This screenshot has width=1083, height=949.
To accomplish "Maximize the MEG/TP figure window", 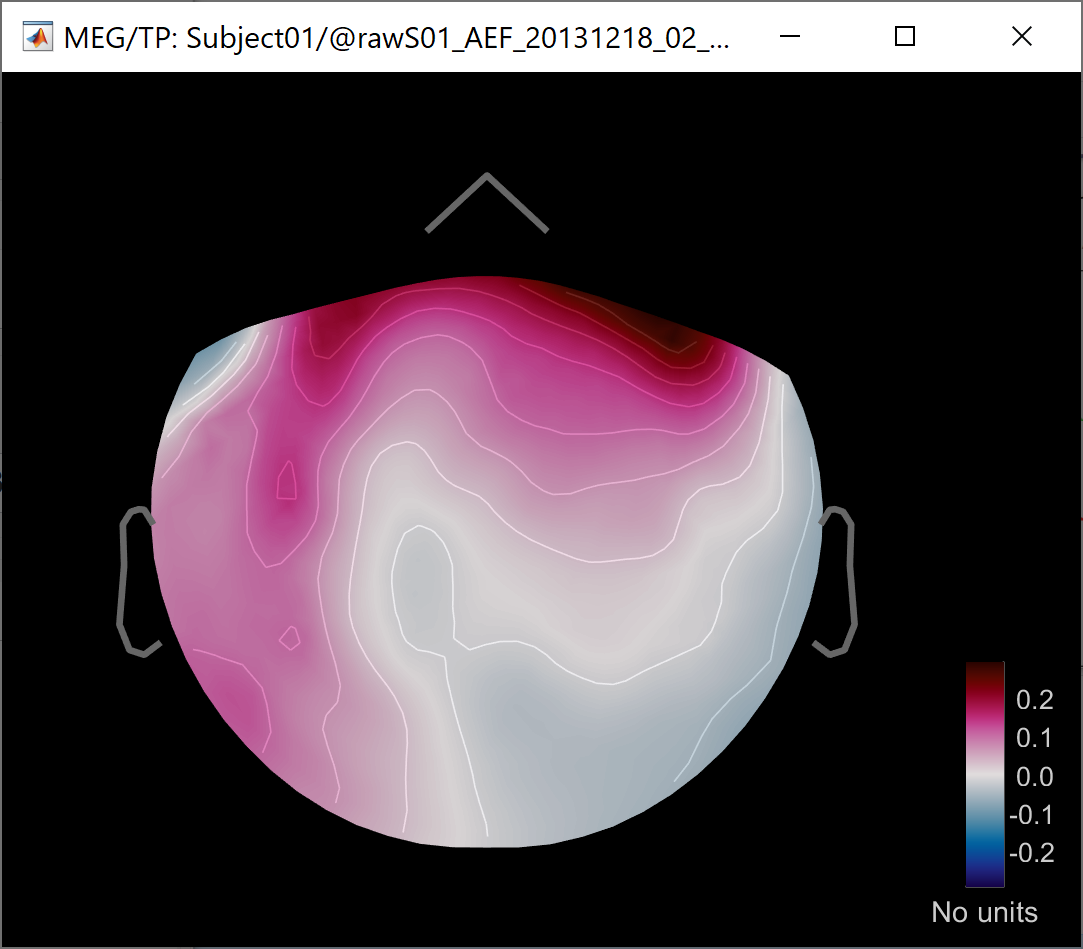I will click(905, 37).
